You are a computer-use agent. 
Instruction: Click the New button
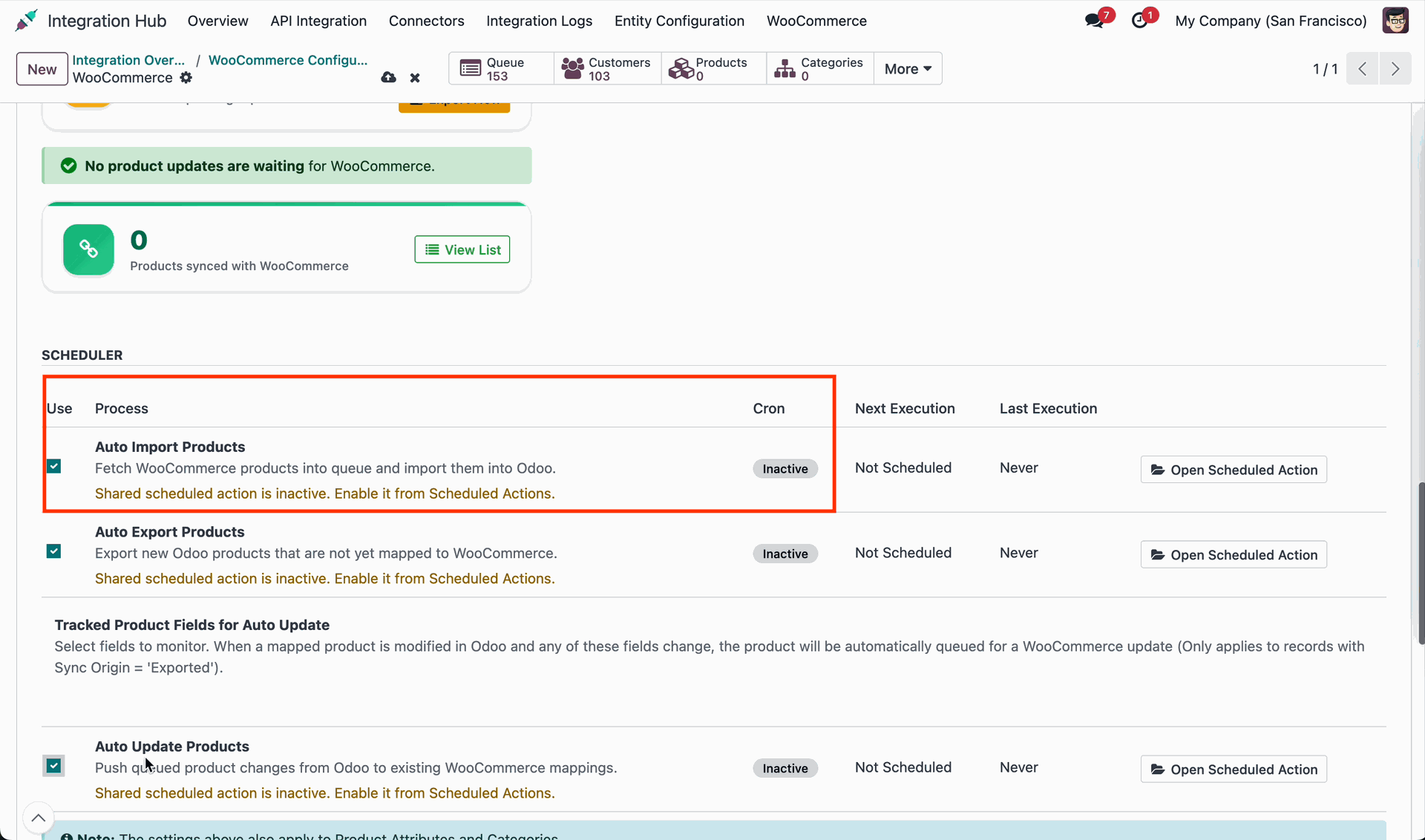tap(42, 69)
